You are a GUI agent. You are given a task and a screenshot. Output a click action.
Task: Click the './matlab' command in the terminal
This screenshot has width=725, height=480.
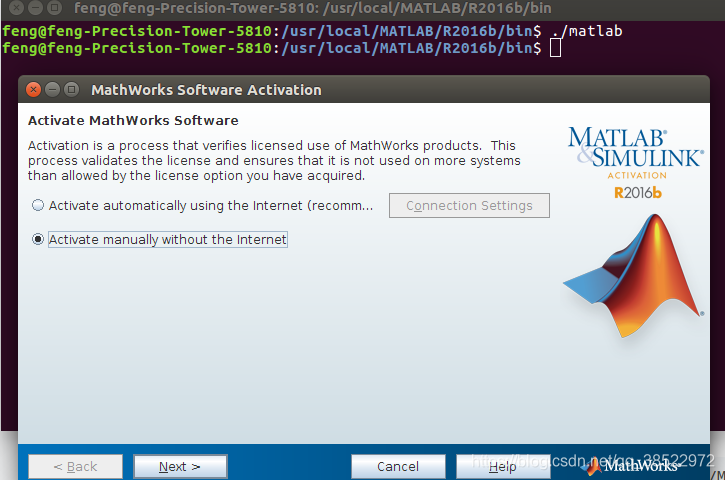[587, 31]
